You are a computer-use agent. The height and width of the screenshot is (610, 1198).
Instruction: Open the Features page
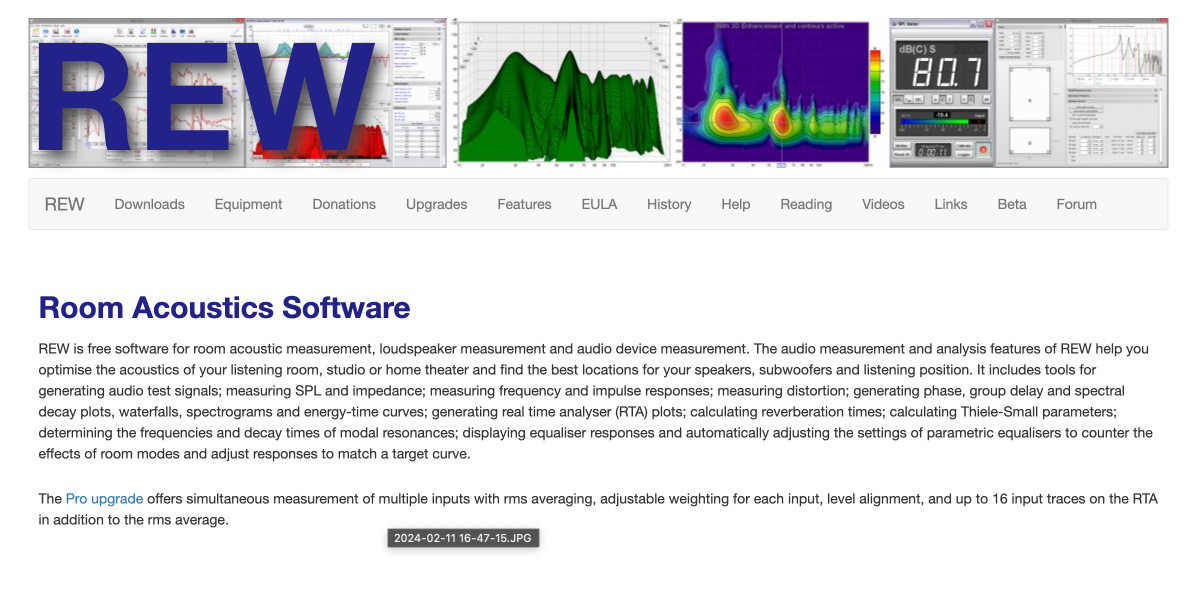pos(524,204)
